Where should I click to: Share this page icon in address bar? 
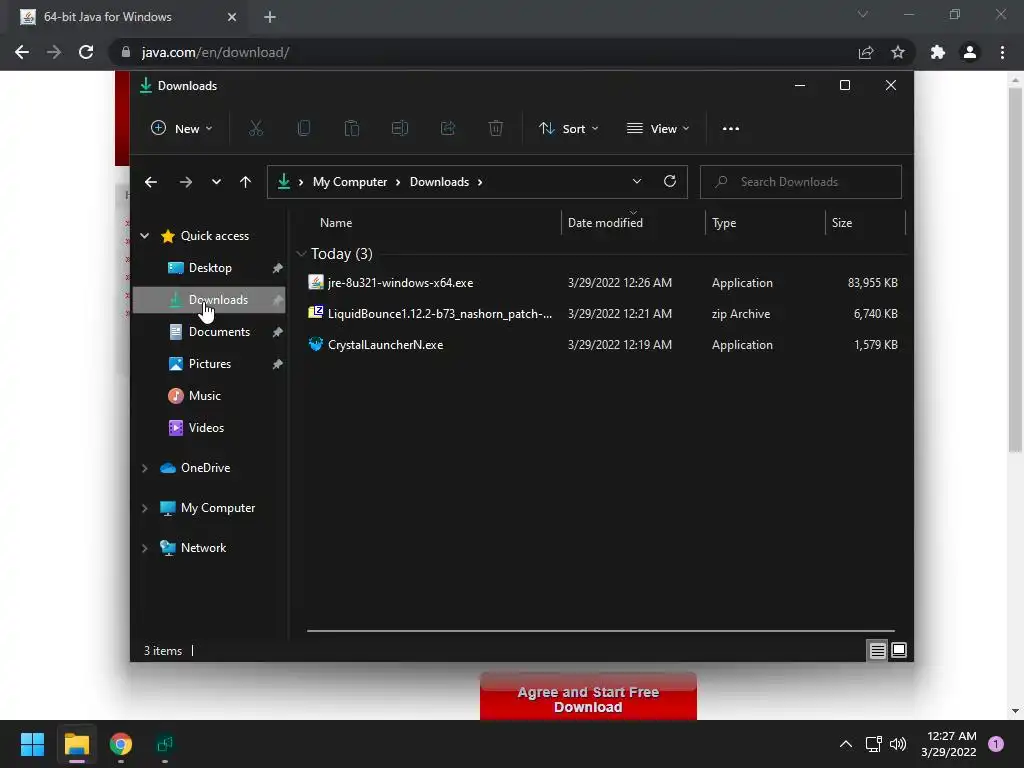click(866, 52)
